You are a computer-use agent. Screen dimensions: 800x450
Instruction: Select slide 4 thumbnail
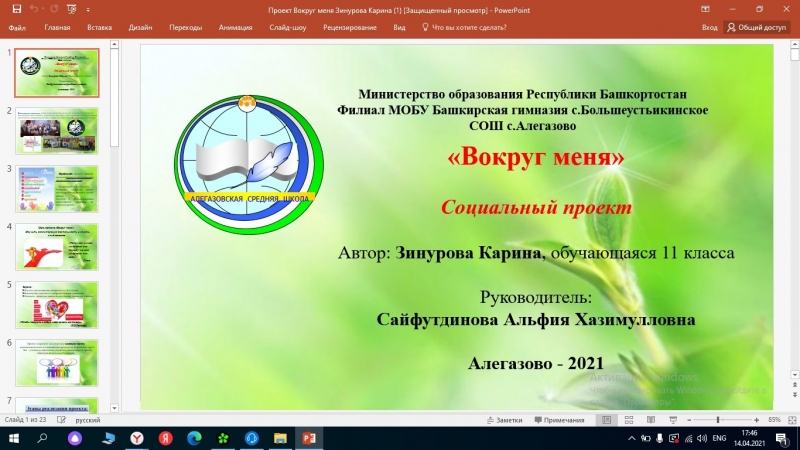57,247
